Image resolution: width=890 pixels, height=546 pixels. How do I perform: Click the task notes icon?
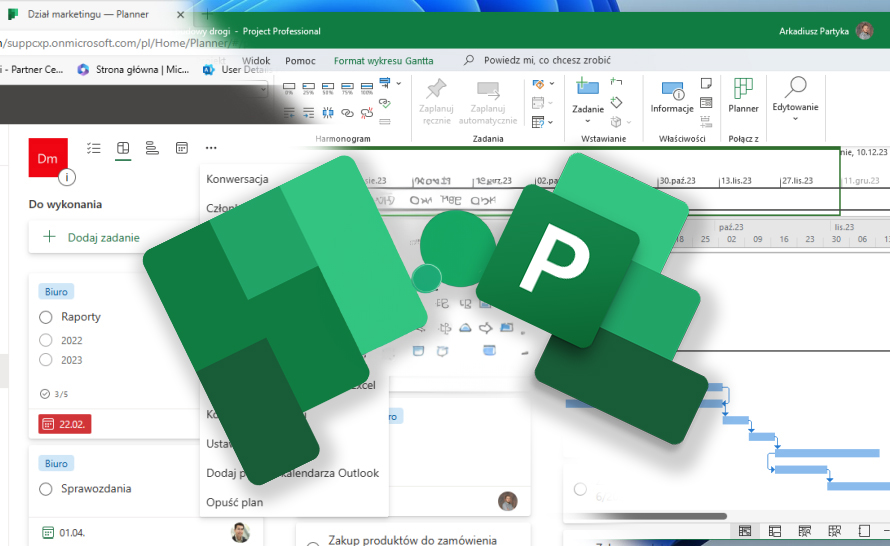click(x=706, y=83)
